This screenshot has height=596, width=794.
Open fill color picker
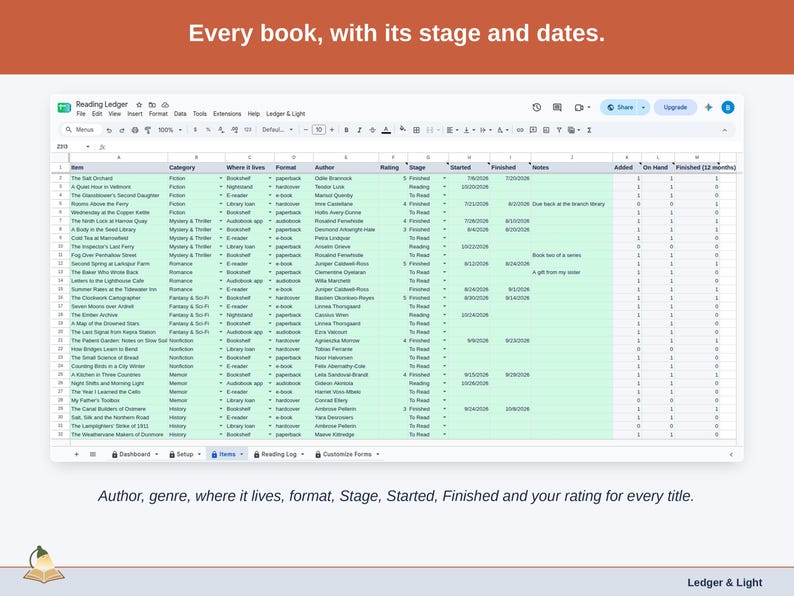click(x=403, y=130)
